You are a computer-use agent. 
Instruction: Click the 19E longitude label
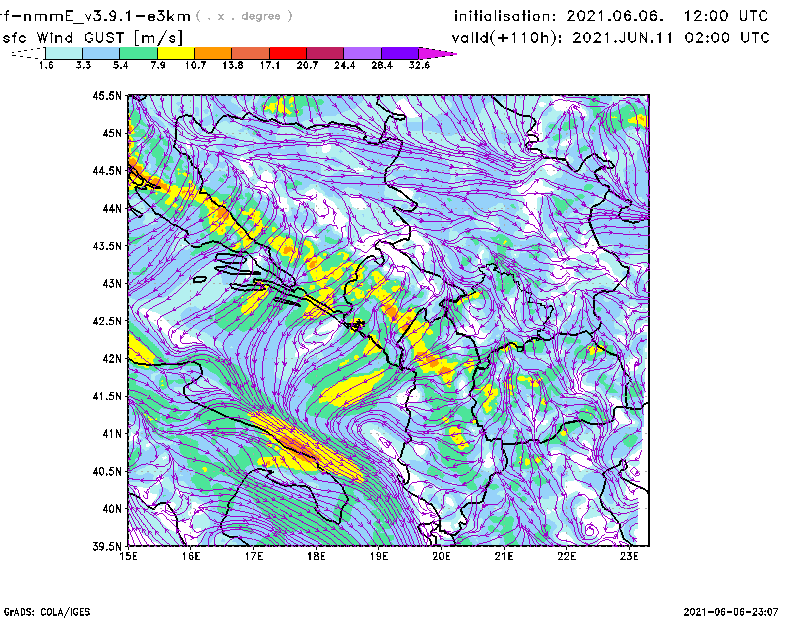pos(379,556)
